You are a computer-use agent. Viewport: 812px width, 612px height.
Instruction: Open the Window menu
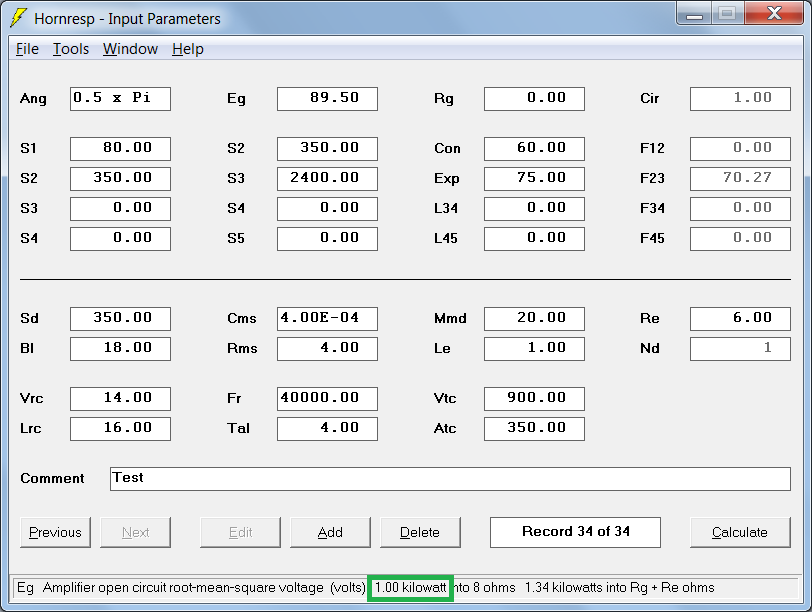coord(130,49)
